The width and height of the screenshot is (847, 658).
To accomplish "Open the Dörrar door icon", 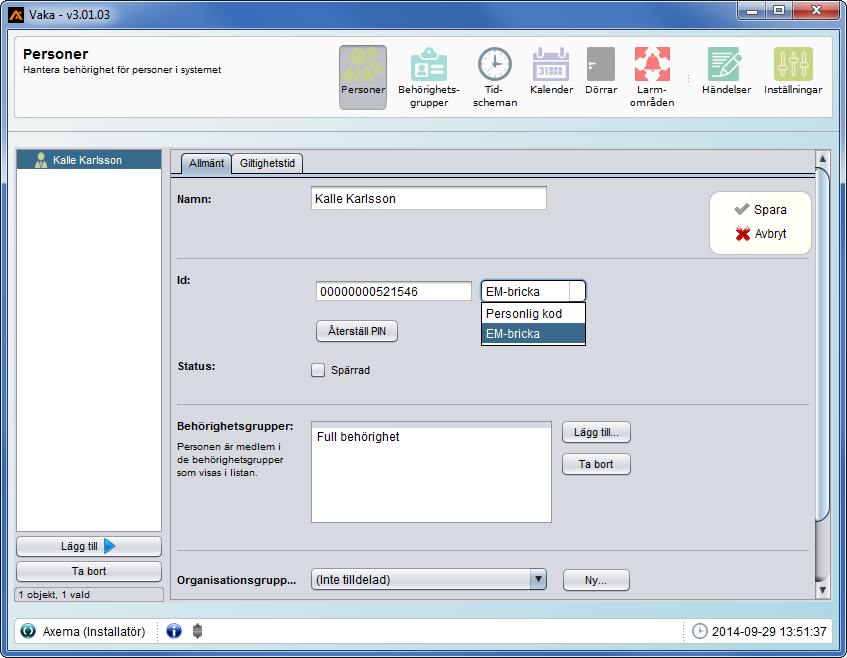I will coord(601,71).
